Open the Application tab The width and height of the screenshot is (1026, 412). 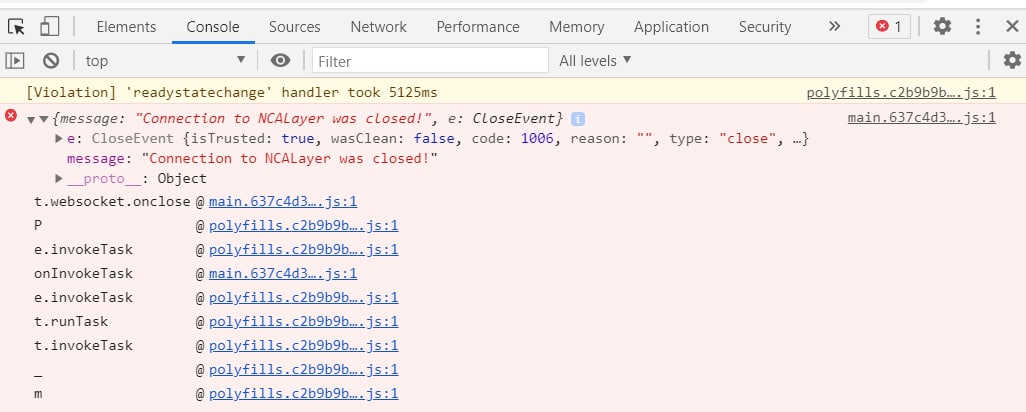pyautogui.click(x=671, y=27)
